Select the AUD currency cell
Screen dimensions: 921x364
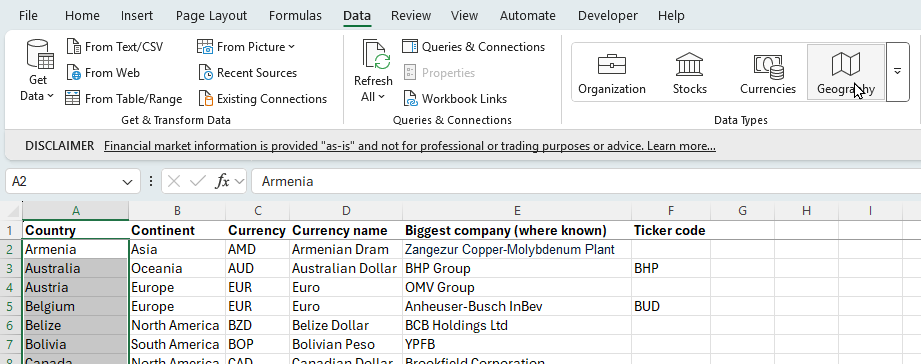click(x=258, y=268)
